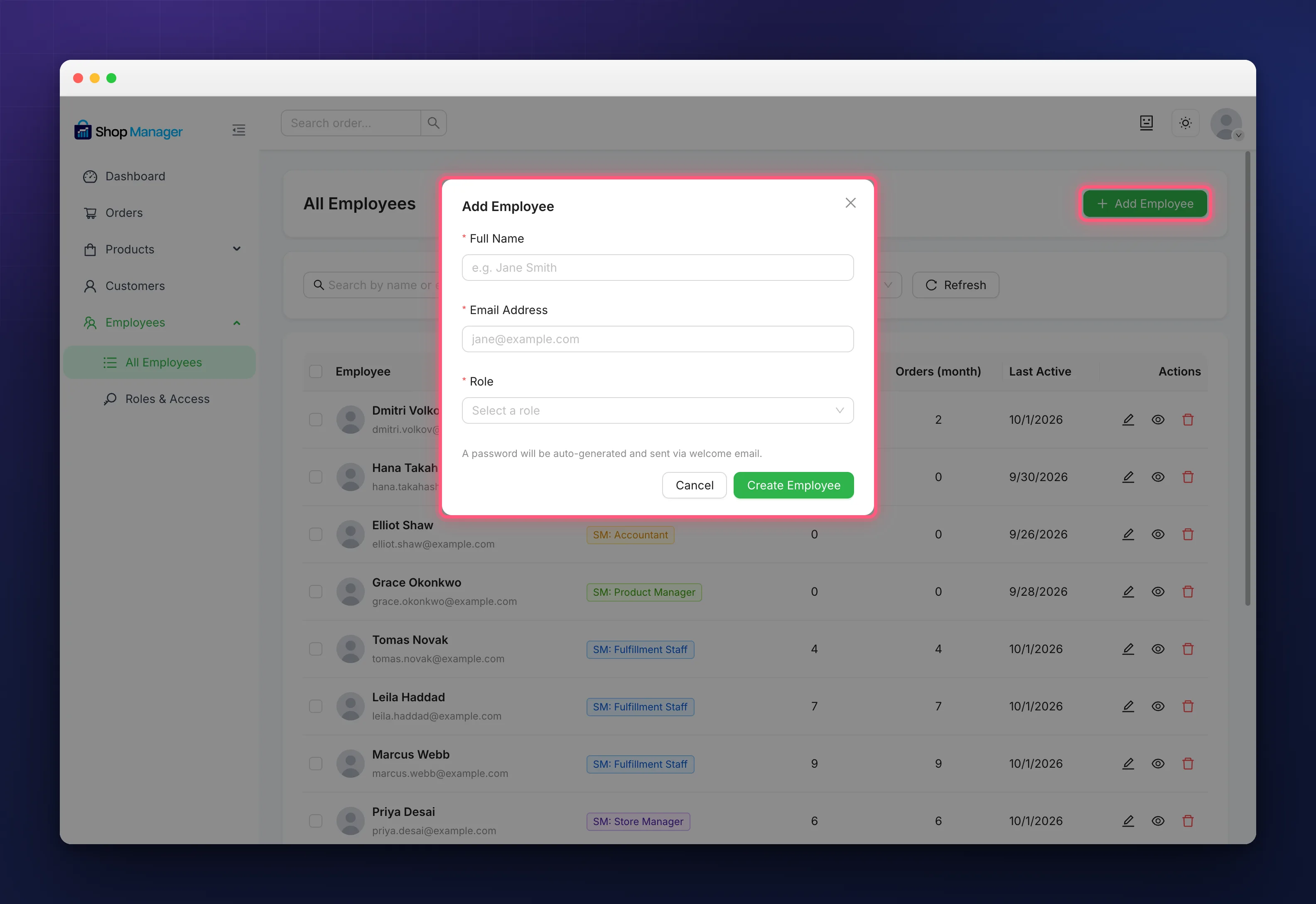
Task: Delete Elliot Shaw trash icon
Action: (x=1188, y=534)
